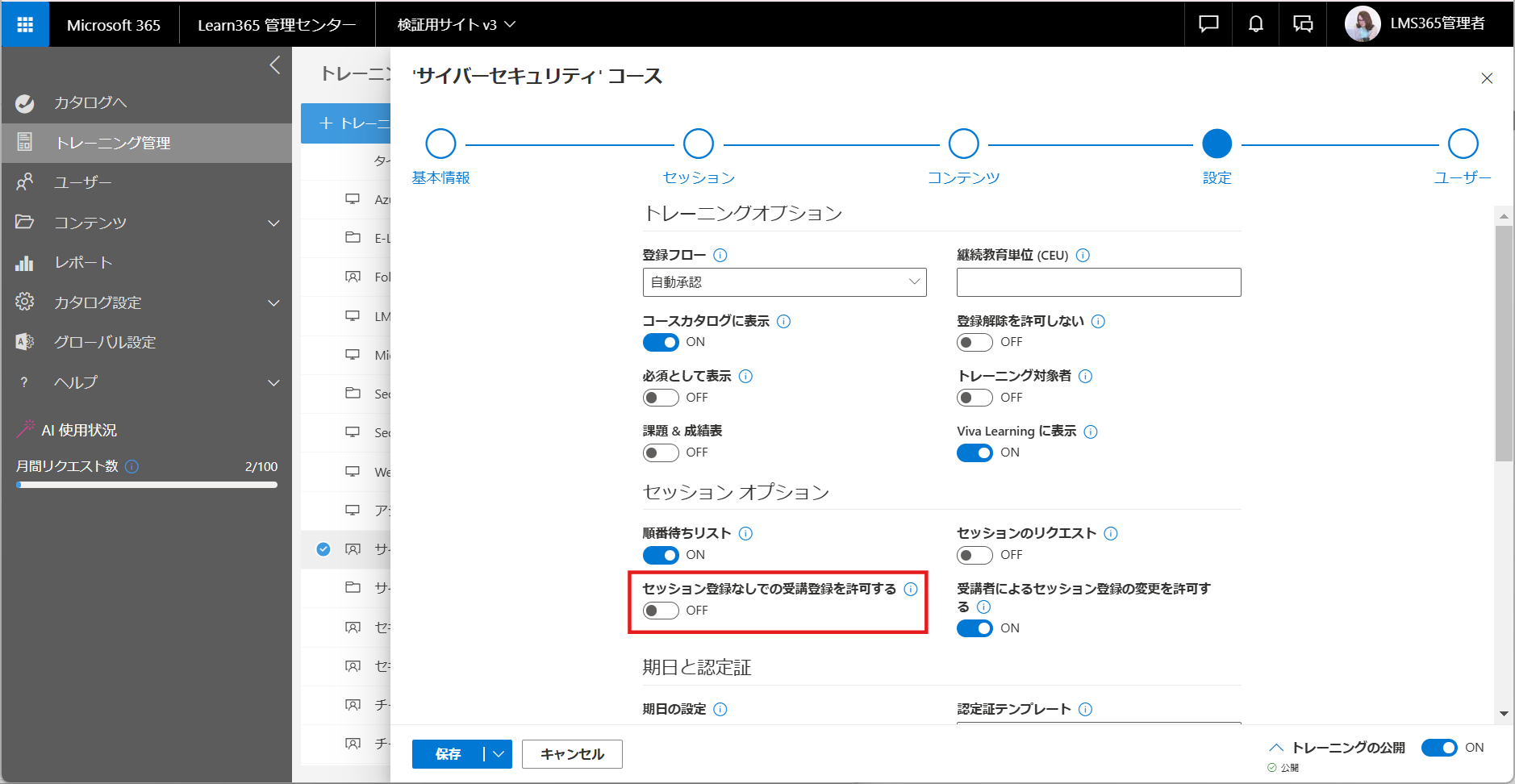
Task: Enable 課題 & 成績表 toggle
Action: point(661,453)
